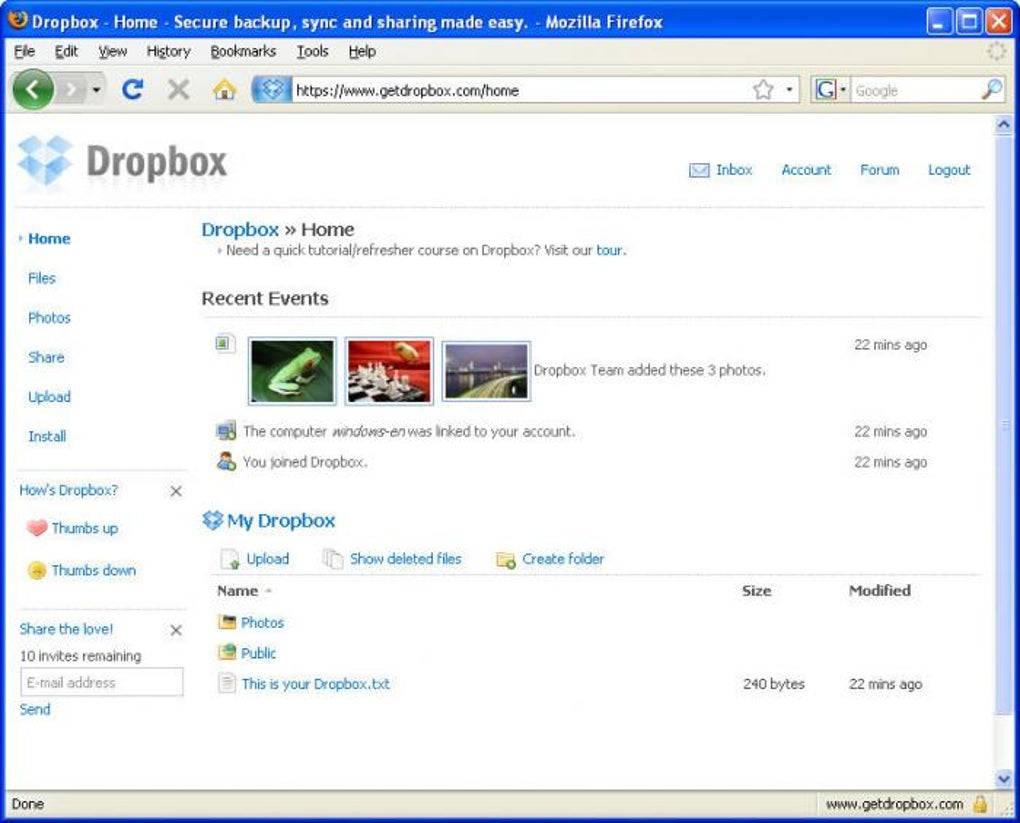The image size is (1020, 823).
Task: Go to the browser home page icon
Action: (x=224, y=89)
